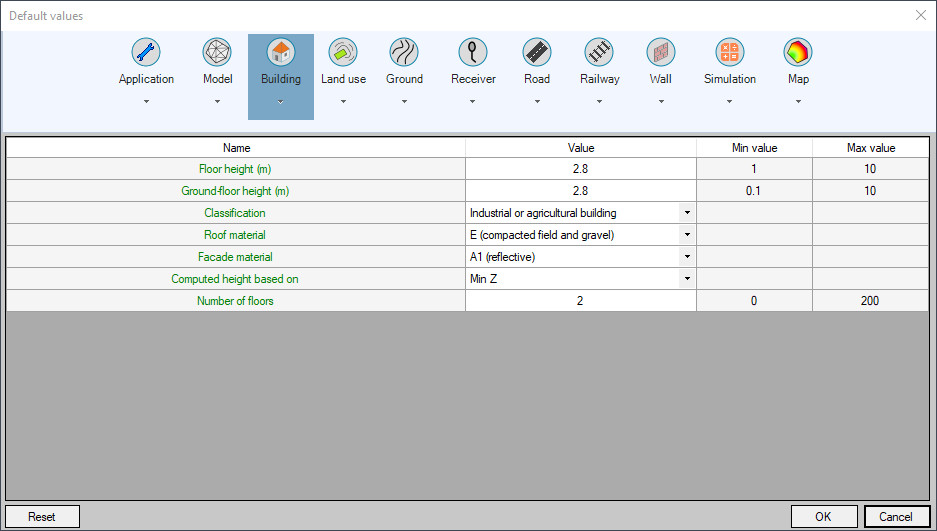Screen dimensions: 937x531
Task: Open the Road icon
Action: [x=537, y=53]
